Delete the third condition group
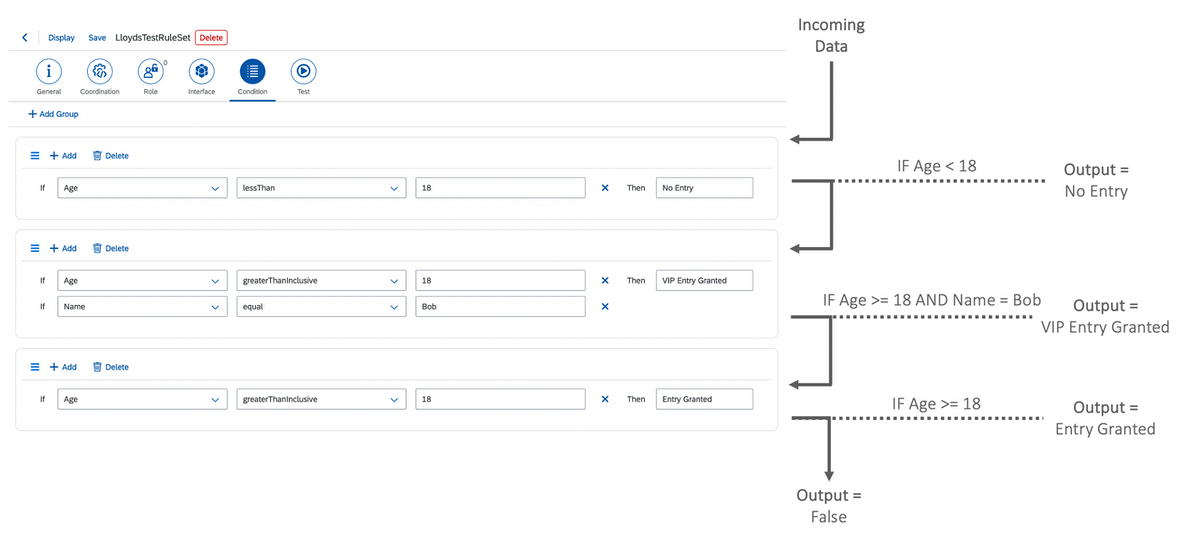Screen dimensions: 1200x534 point(111,367)
